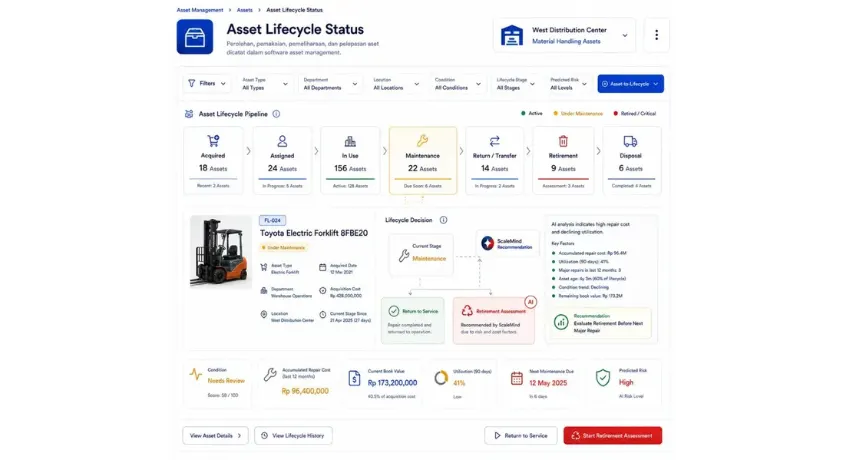Click the recommendation bar chart icon
847x460 pixels.
[x=561, y=323]
